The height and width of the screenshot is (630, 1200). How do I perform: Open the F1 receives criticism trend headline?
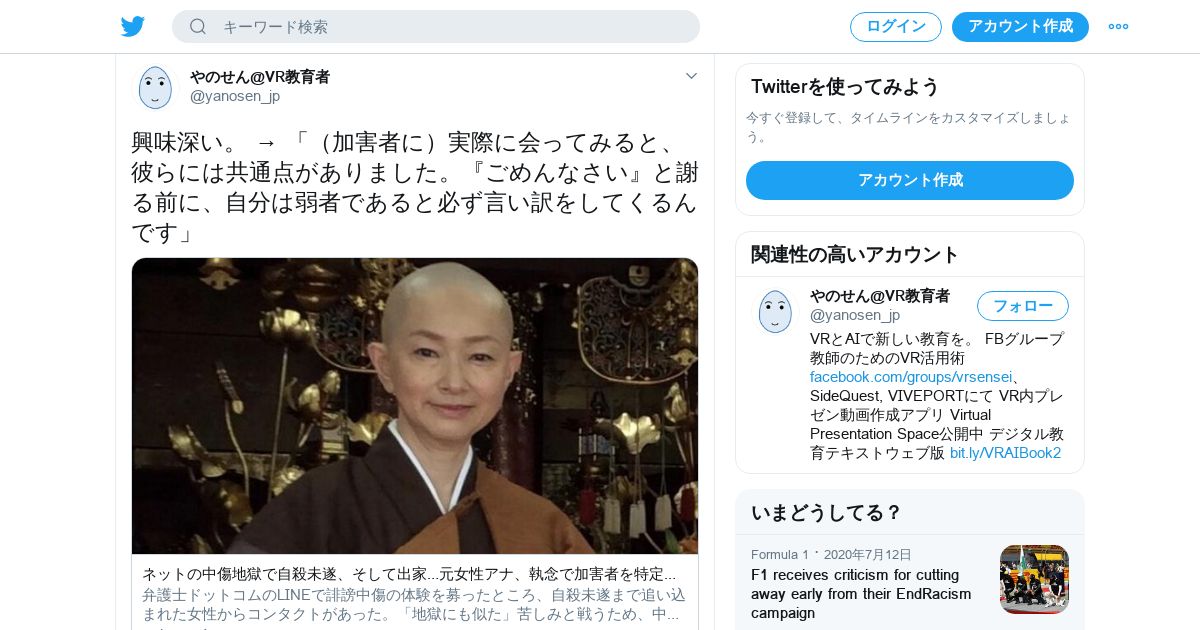(861, 594)
